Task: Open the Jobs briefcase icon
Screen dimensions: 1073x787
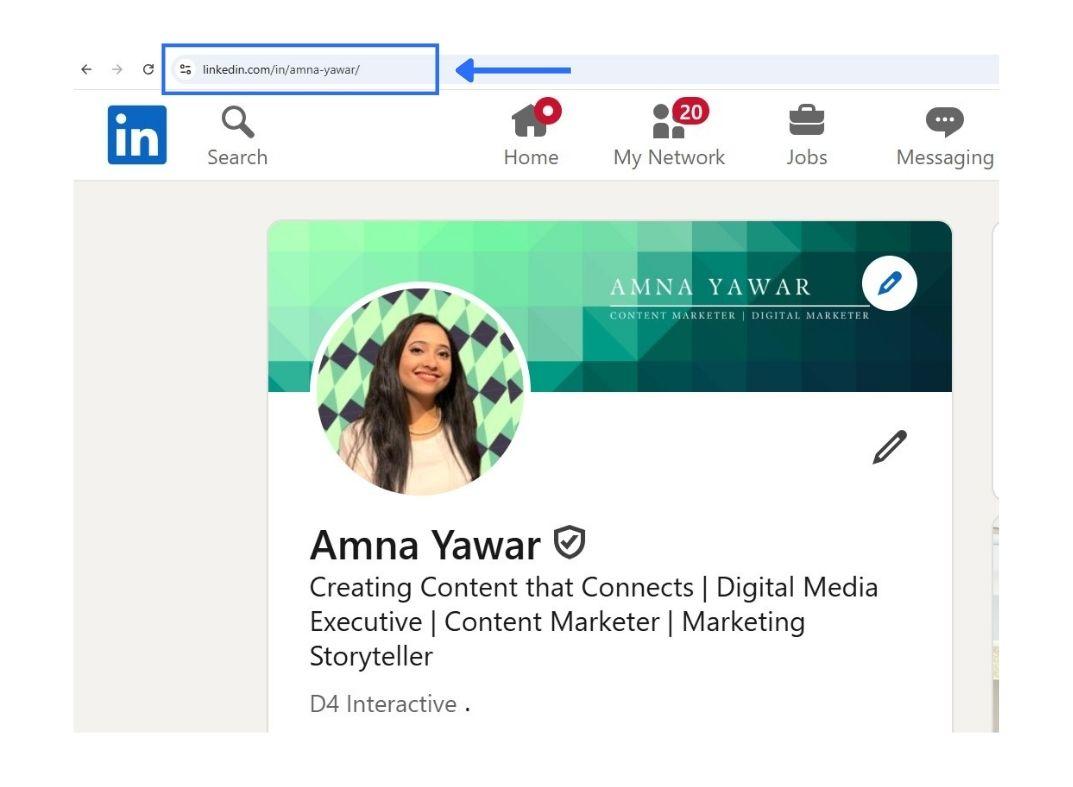Action: point(806,122)
